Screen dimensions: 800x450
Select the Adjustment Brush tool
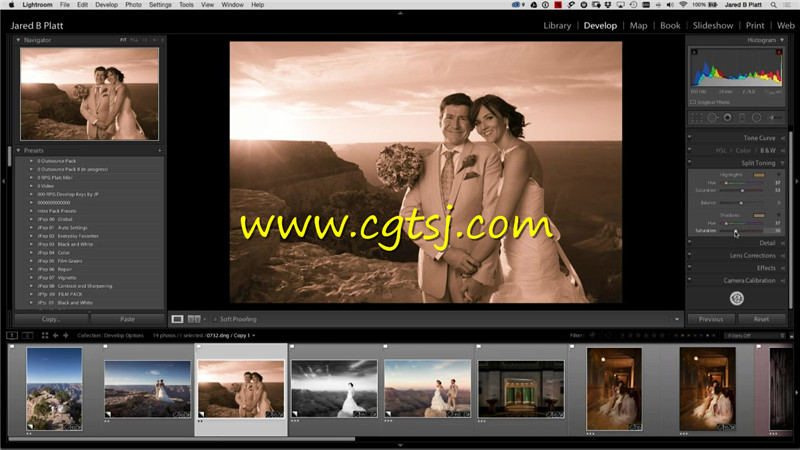[775, 118]
